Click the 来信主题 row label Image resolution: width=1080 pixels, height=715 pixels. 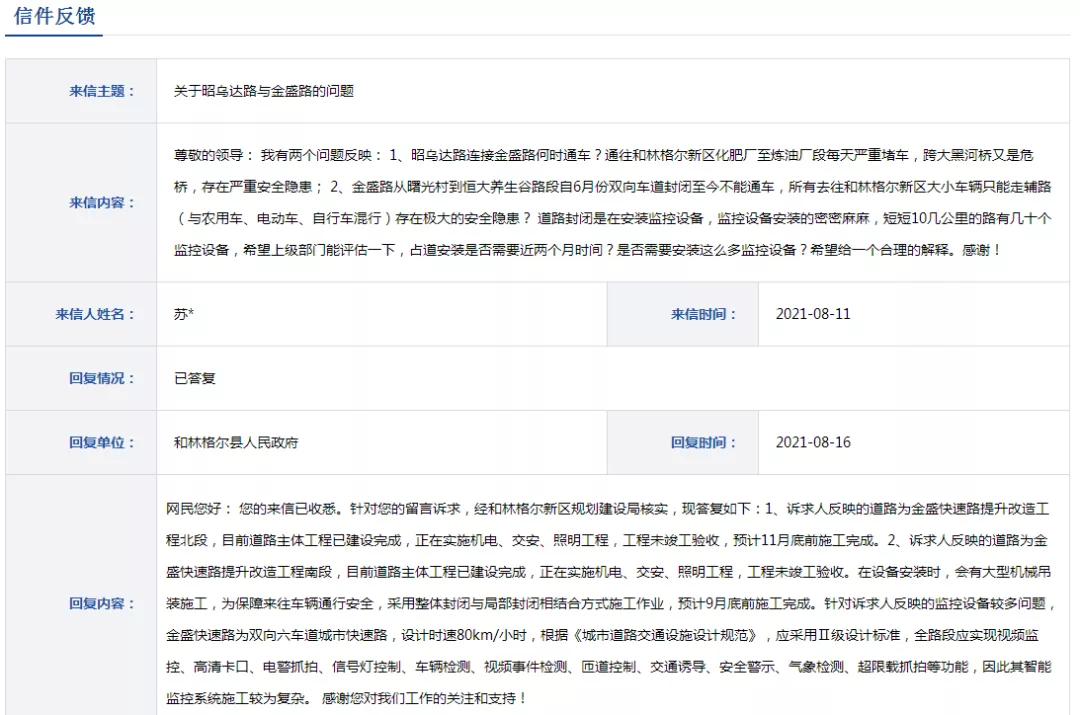(x=102, y=91)
